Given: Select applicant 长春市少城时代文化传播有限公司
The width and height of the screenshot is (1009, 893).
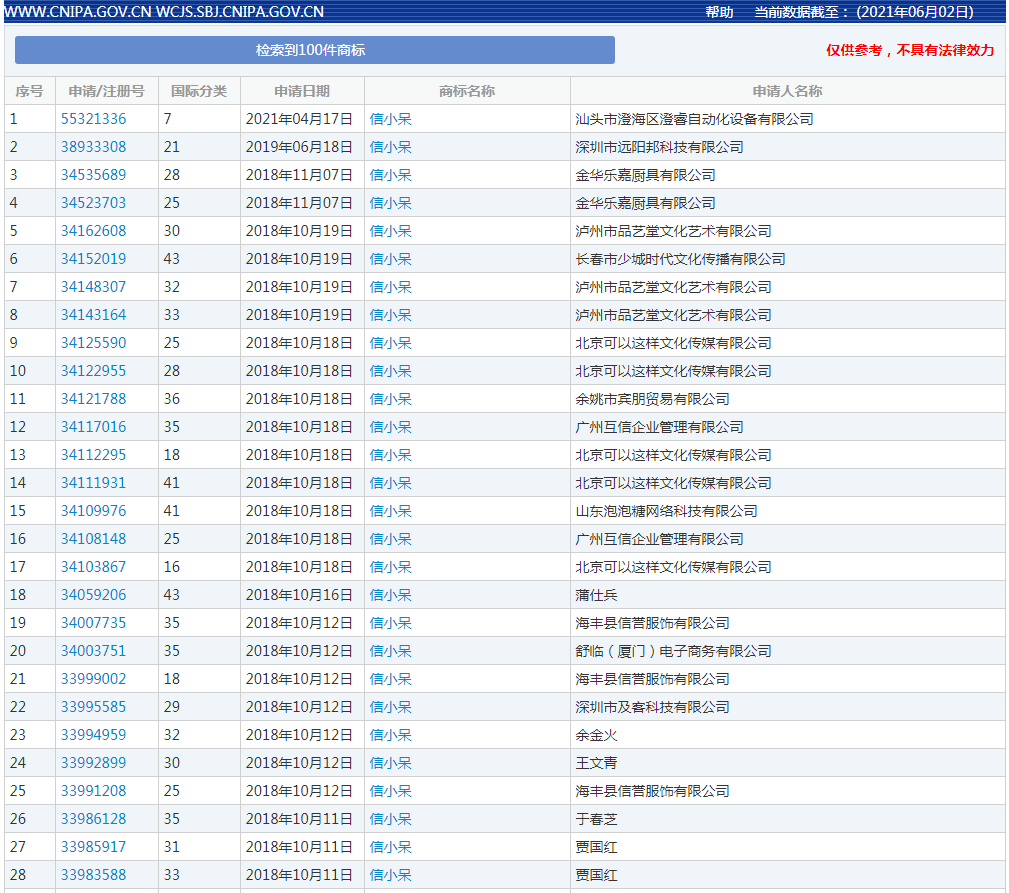Looking at the screenshot, I should 680,259.
